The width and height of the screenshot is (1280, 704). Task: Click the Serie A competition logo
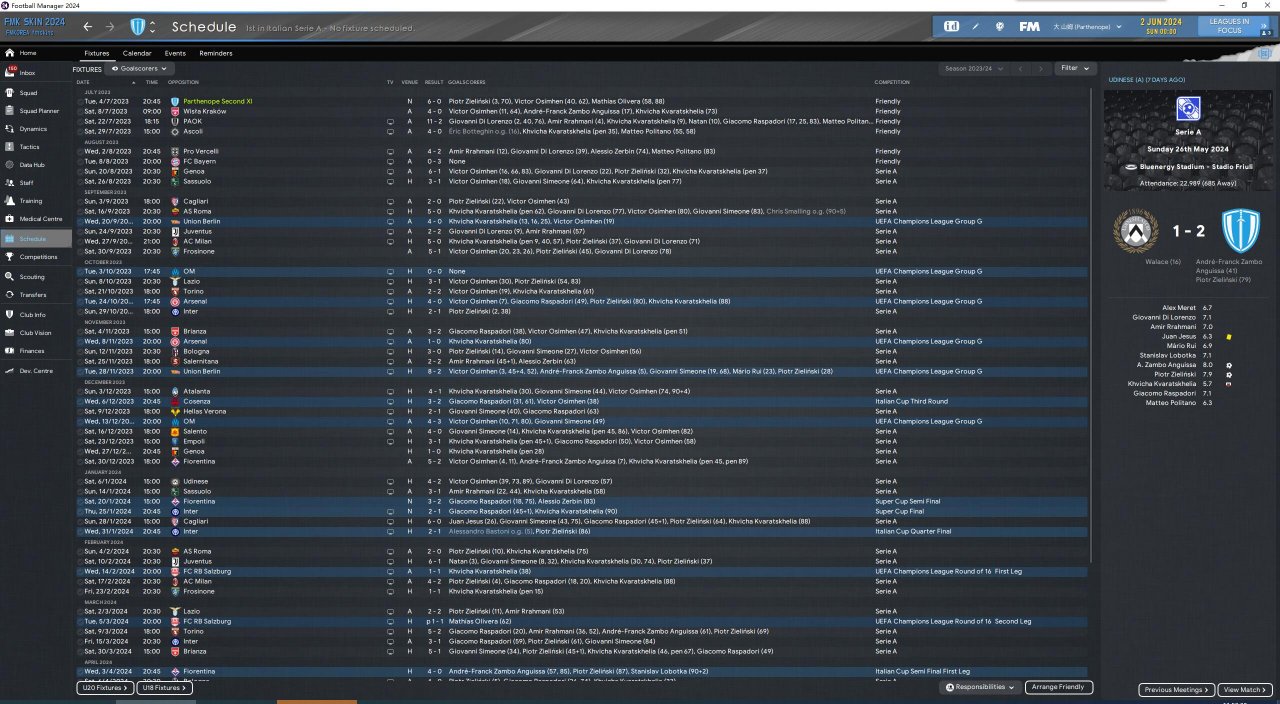click(x=1188, y=108)
